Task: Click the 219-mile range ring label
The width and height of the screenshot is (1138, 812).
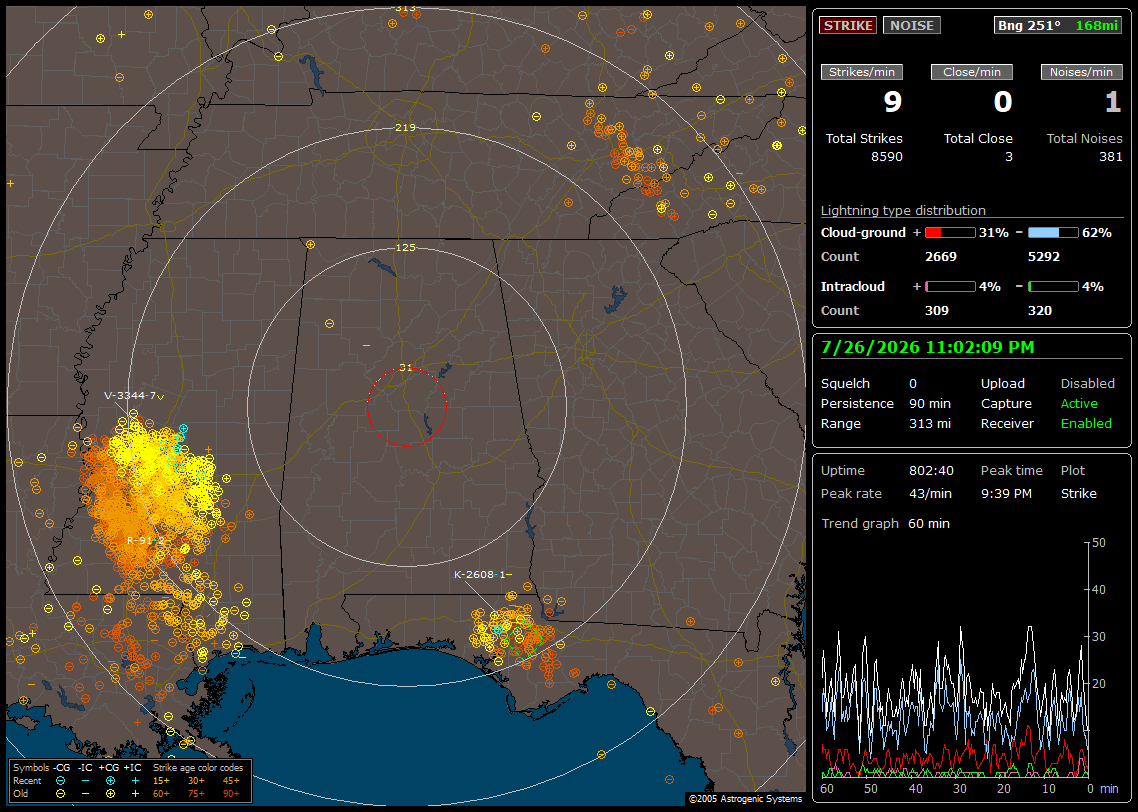Action: (405, 128)
